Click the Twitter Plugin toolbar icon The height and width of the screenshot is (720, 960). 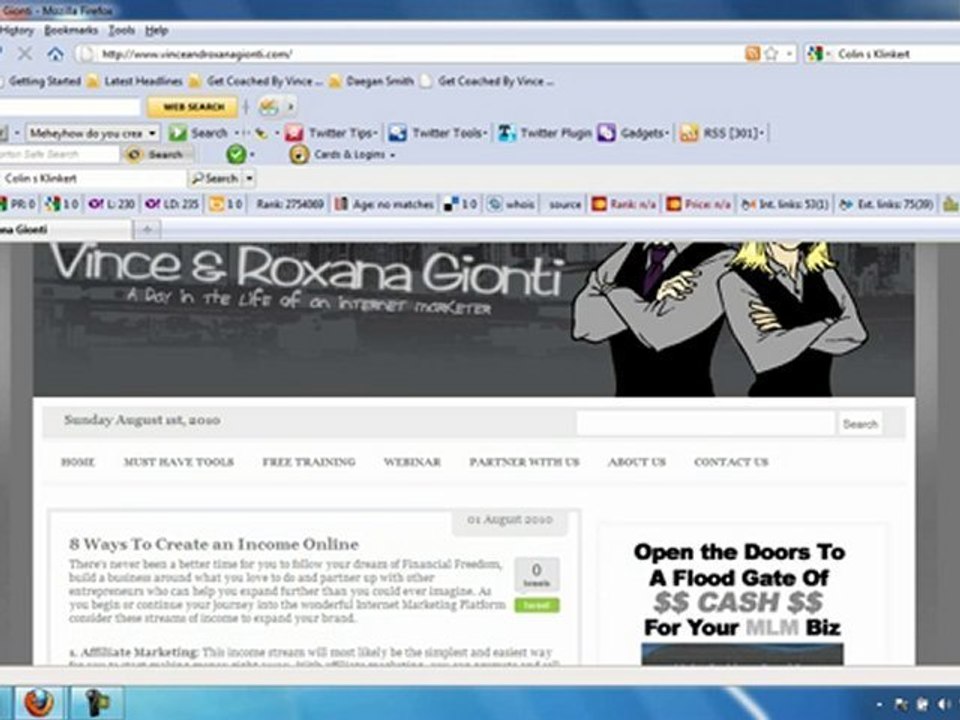[x=544, y=133]
